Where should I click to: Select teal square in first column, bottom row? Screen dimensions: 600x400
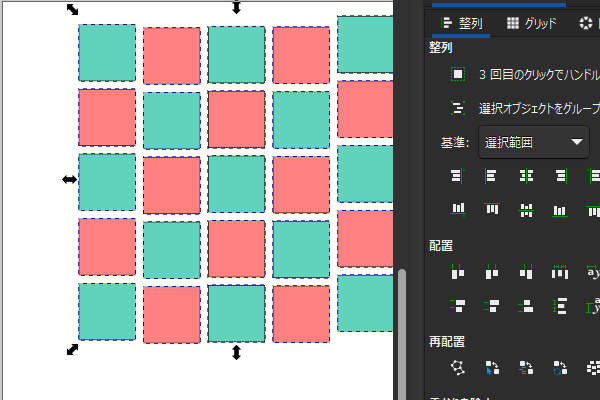(x=107, y=312)
